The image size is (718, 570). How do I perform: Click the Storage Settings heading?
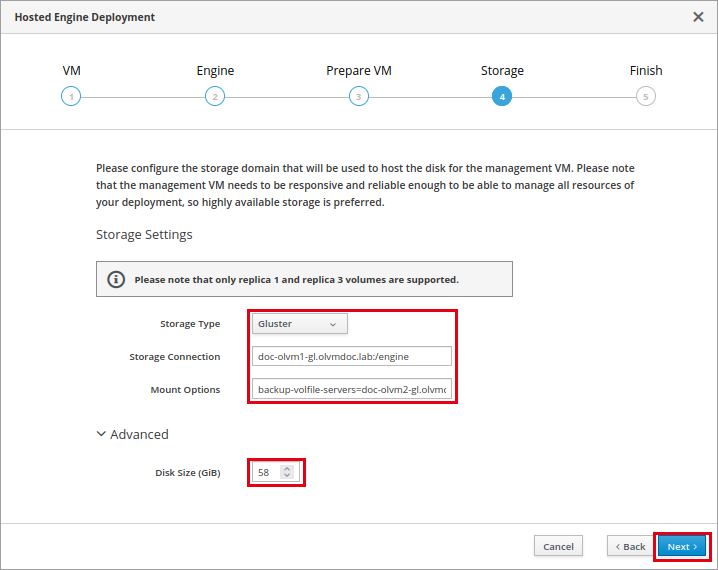point(144,234)
